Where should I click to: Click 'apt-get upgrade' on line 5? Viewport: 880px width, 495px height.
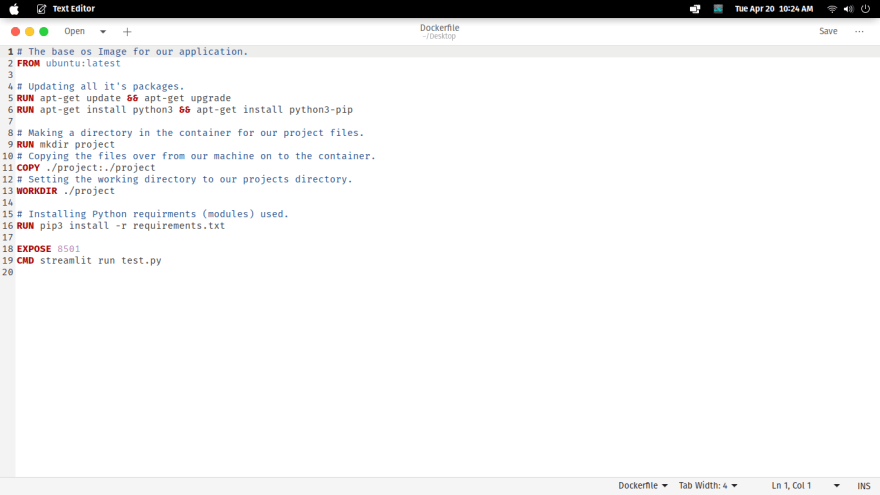pos(187,98)
